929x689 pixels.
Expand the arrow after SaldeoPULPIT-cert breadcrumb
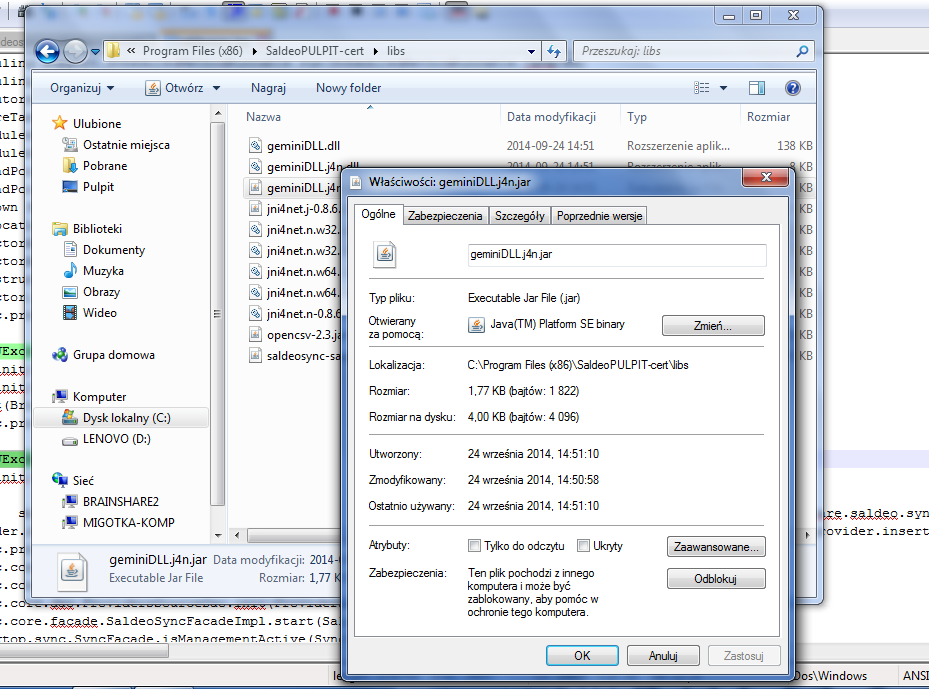point(376,52)
